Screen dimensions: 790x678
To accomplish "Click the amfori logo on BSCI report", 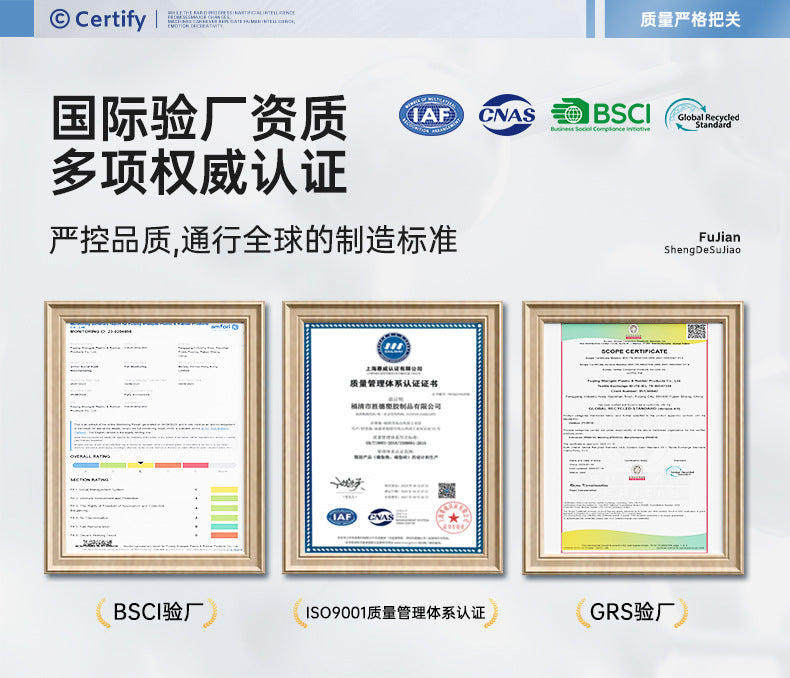I will coord(224,327).
